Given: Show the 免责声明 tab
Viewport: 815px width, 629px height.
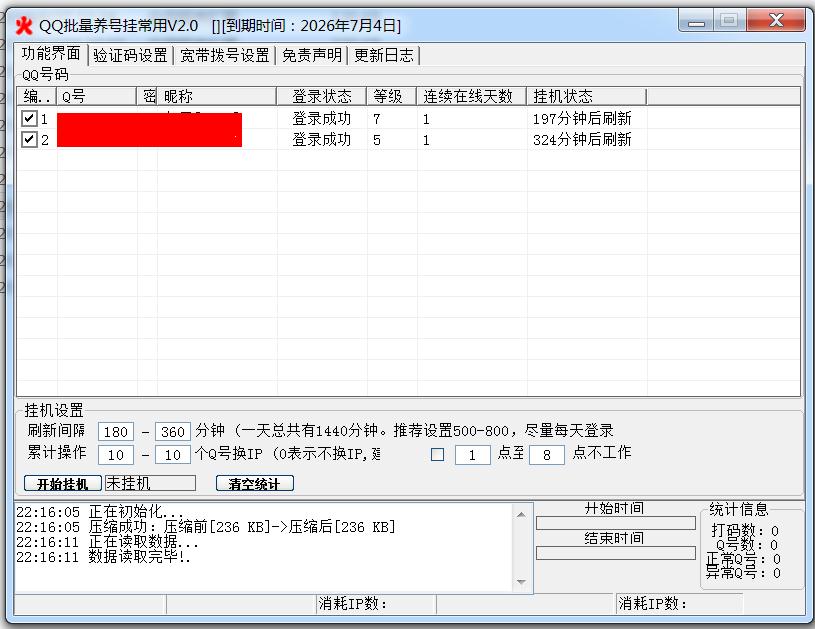Looking at the screenshot, I should 312,55.
